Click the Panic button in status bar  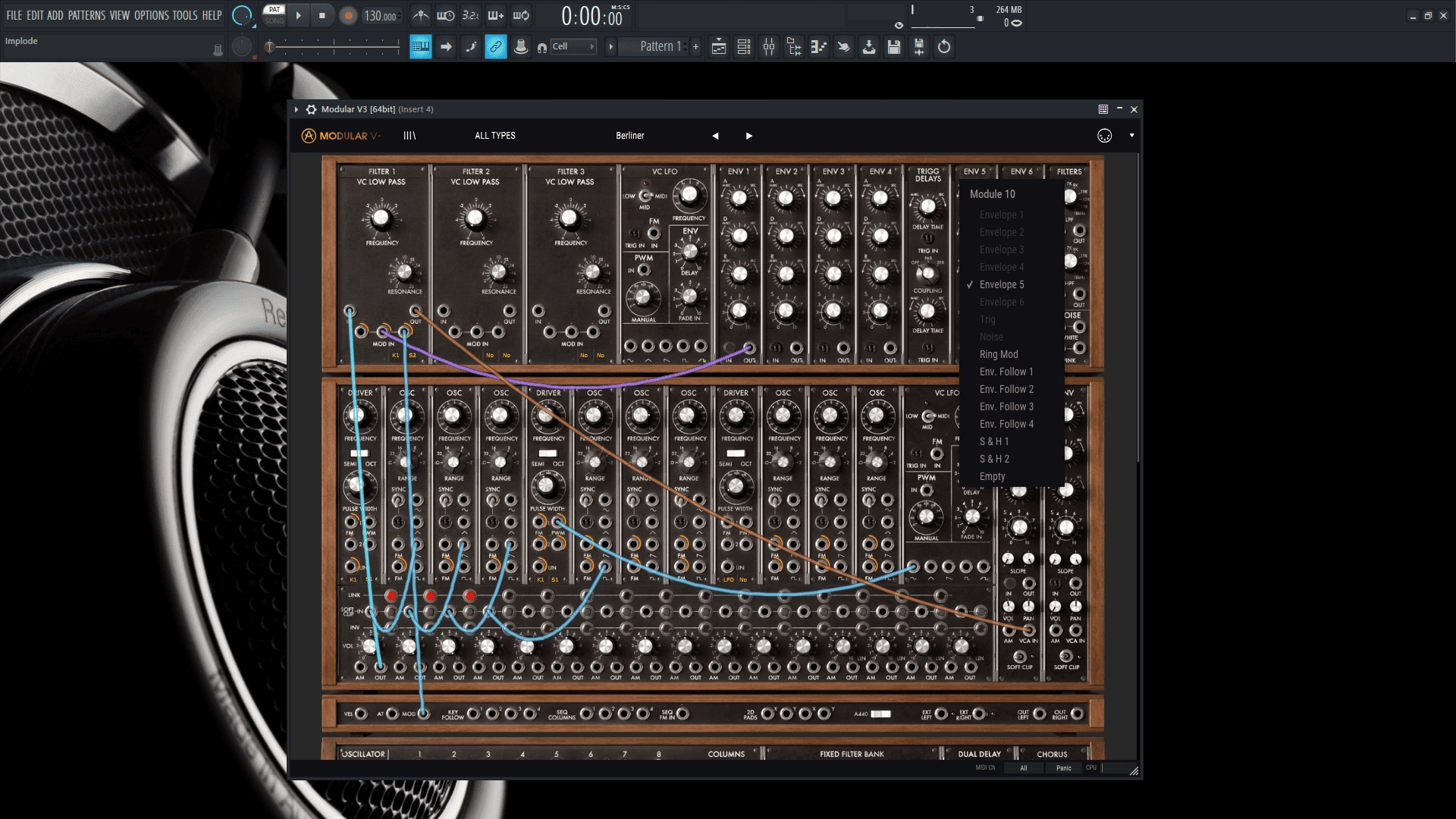[x=1064, y=768]
